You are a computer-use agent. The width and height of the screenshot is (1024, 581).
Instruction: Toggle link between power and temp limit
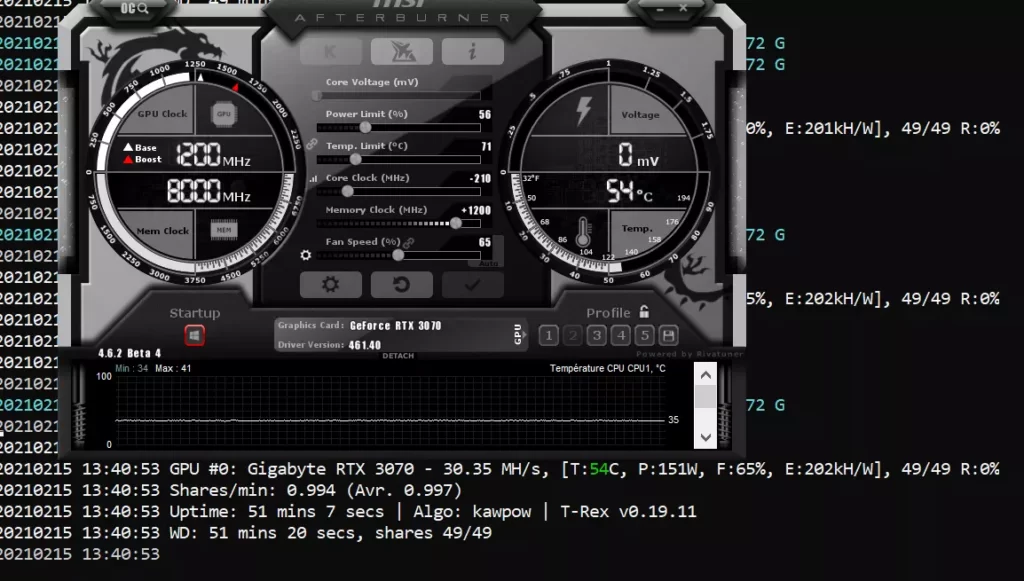(312, 144)
